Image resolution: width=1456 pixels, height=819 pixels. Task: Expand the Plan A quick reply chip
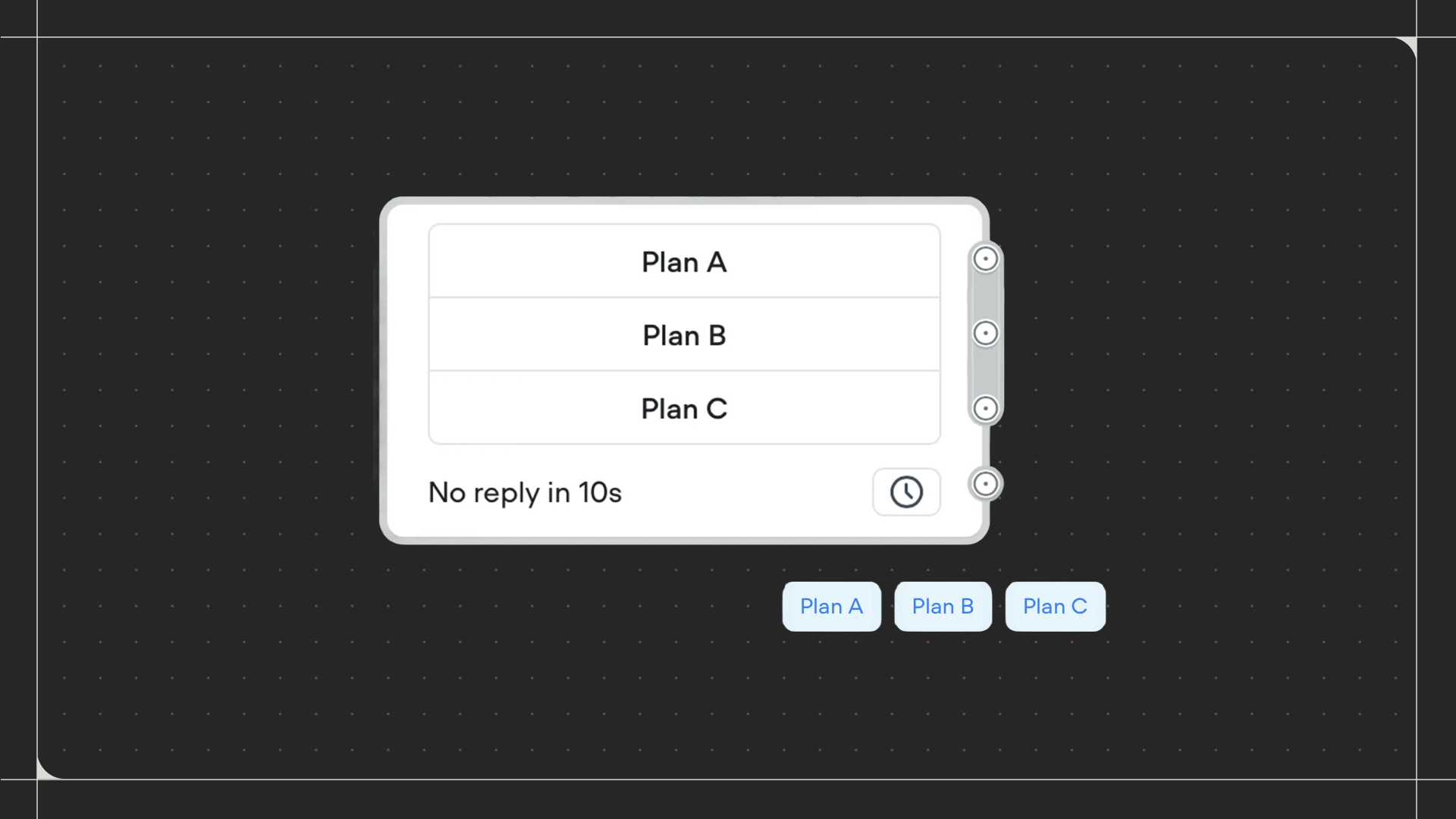coord(831,607)
